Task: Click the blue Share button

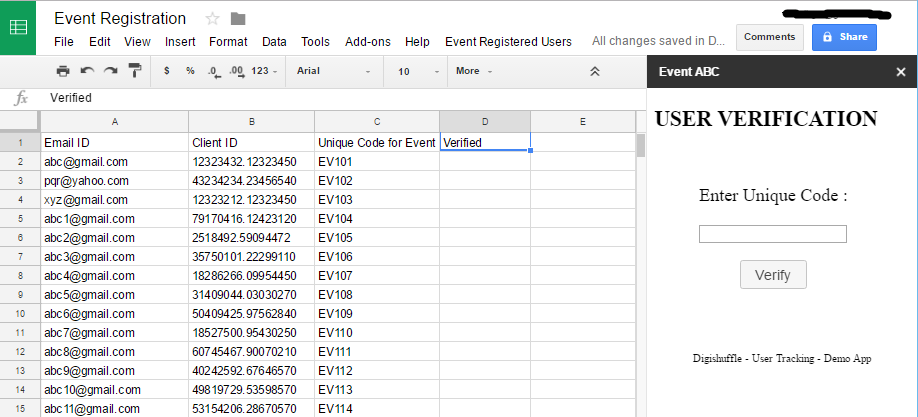Action: (844, 37)
